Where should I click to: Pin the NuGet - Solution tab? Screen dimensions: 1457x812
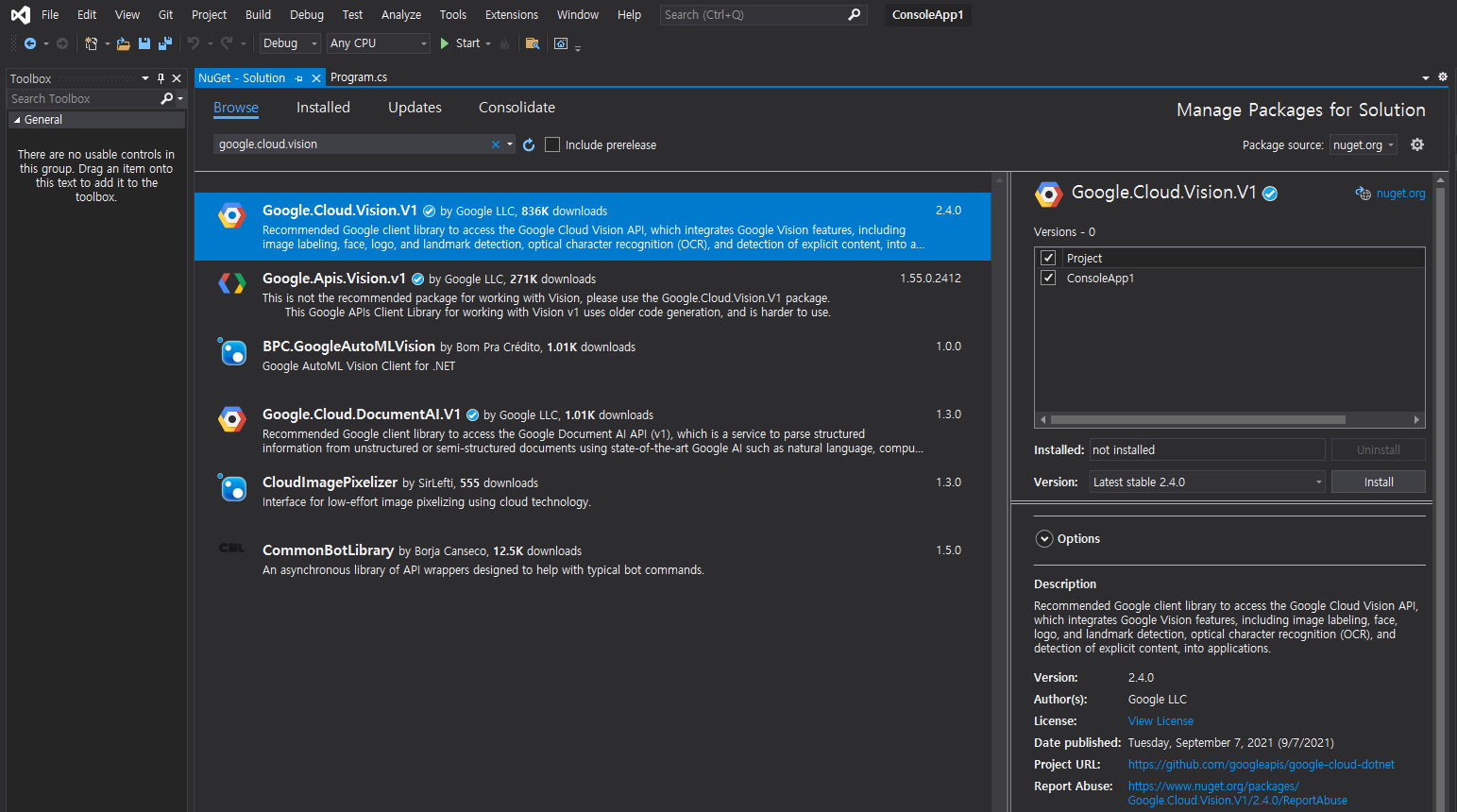click(299, 78)
